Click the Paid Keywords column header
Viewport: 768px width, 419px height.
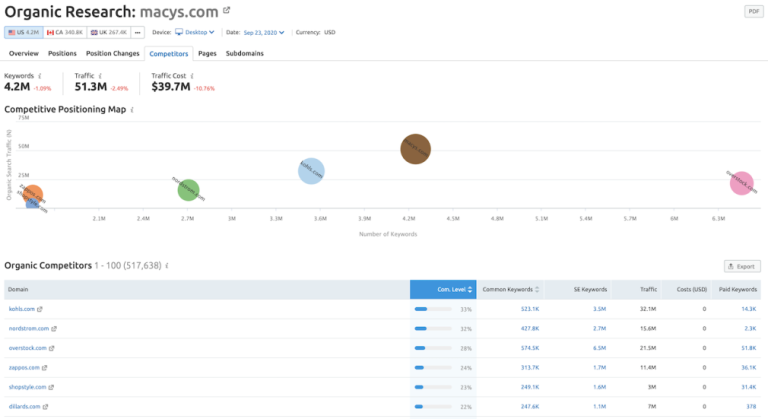pos(738,290)
